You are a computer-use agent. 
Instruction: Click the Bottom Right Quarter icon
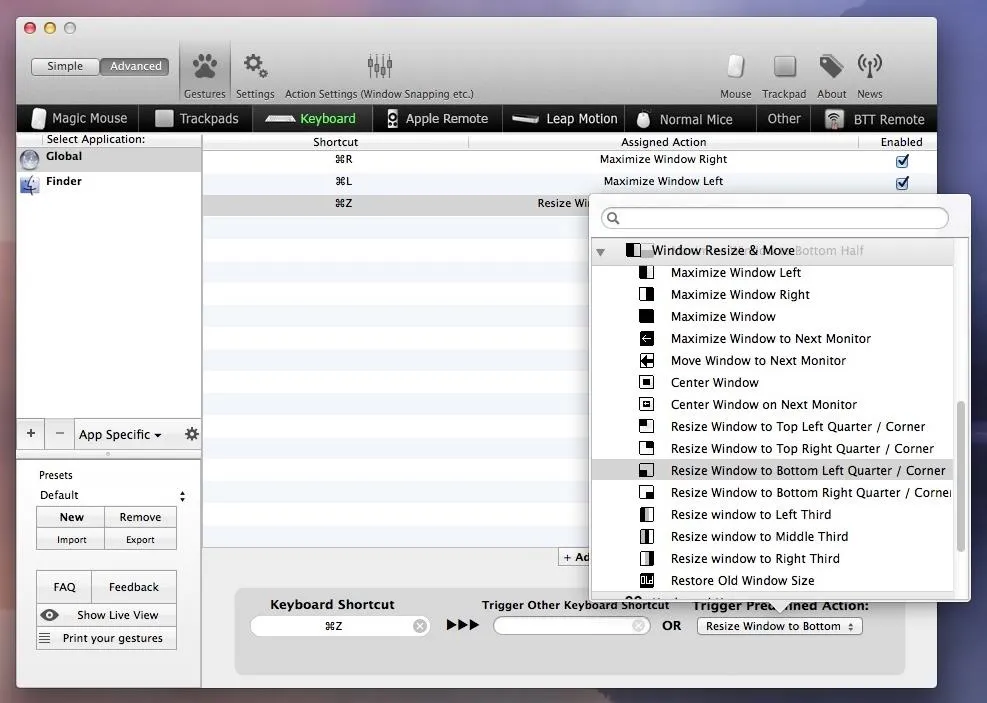(x=646, y=493)
